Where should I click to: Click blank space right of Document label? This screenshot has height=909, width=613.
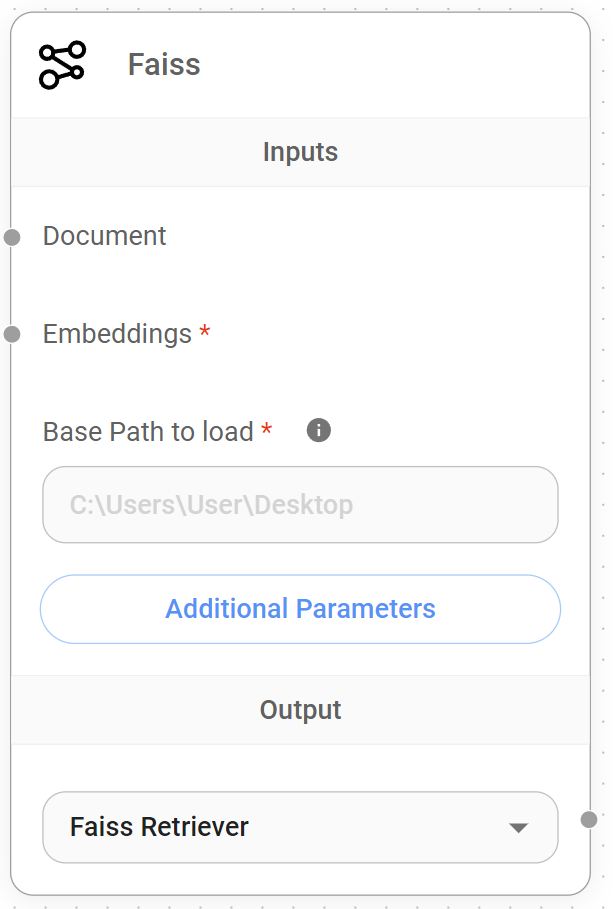pyautogui.click(x=380, y=236)
